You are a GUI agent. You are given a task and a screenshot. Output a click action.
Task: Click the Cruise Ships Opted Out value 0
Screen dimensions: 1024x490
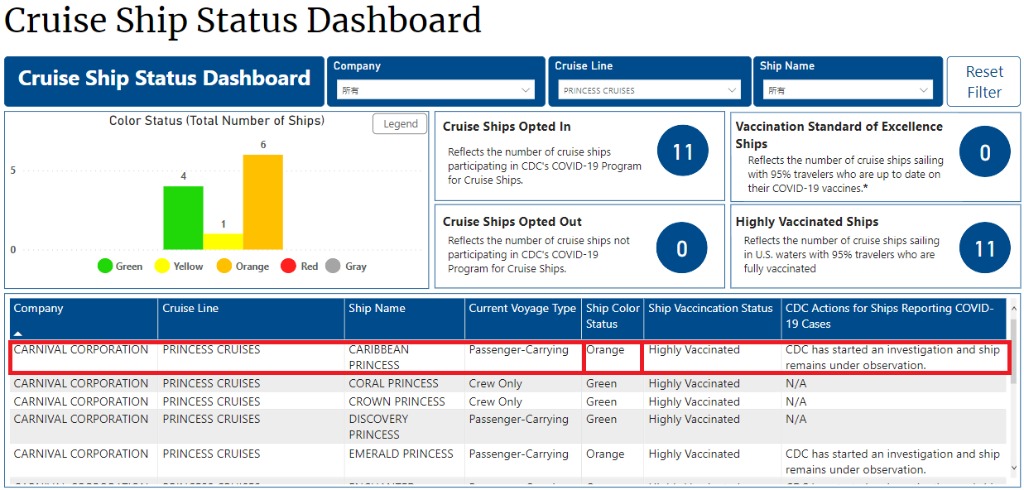coord(682,248)
